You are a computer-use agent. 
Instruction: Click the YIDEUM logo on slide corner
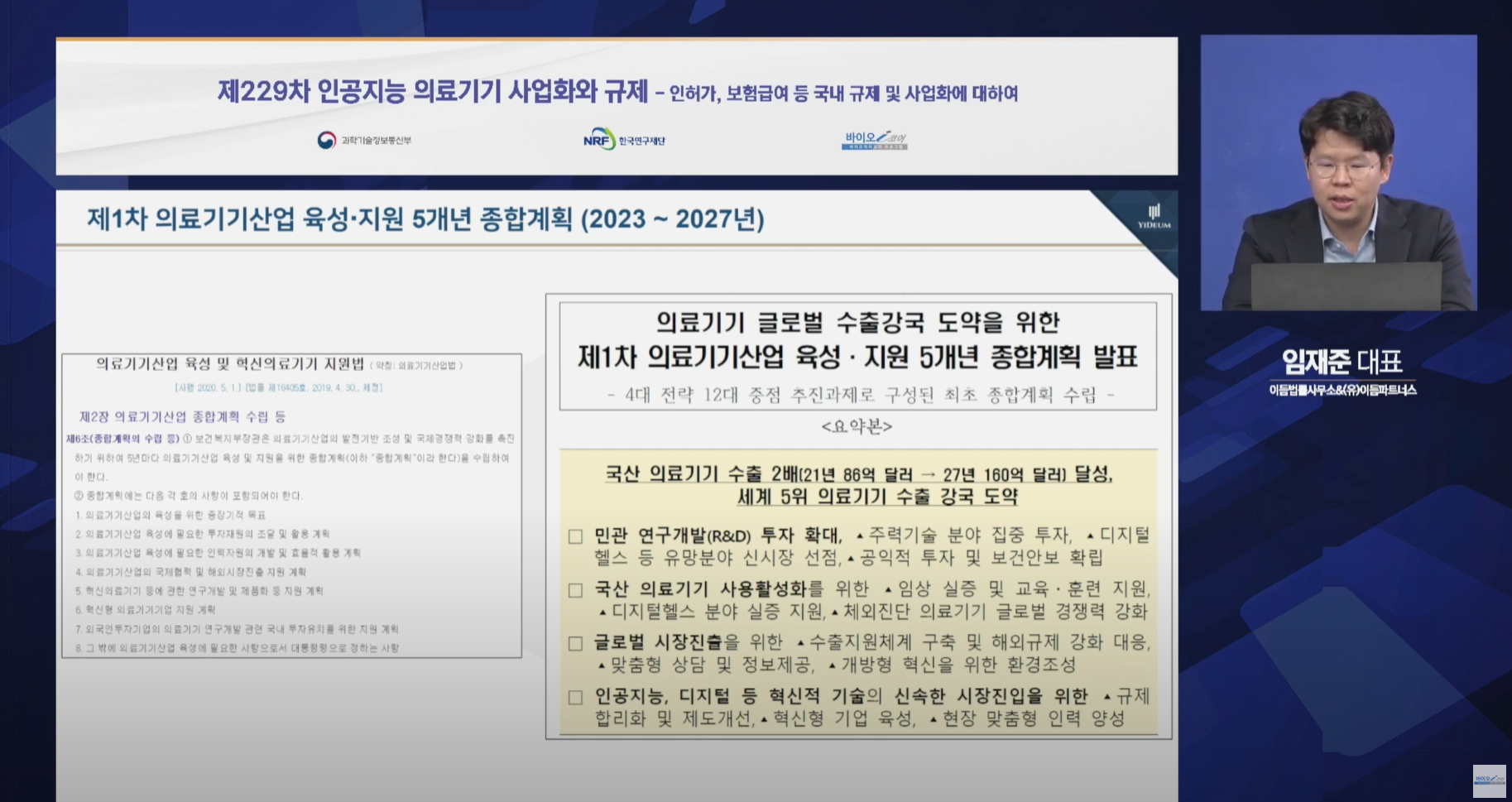click(1154, 217)
